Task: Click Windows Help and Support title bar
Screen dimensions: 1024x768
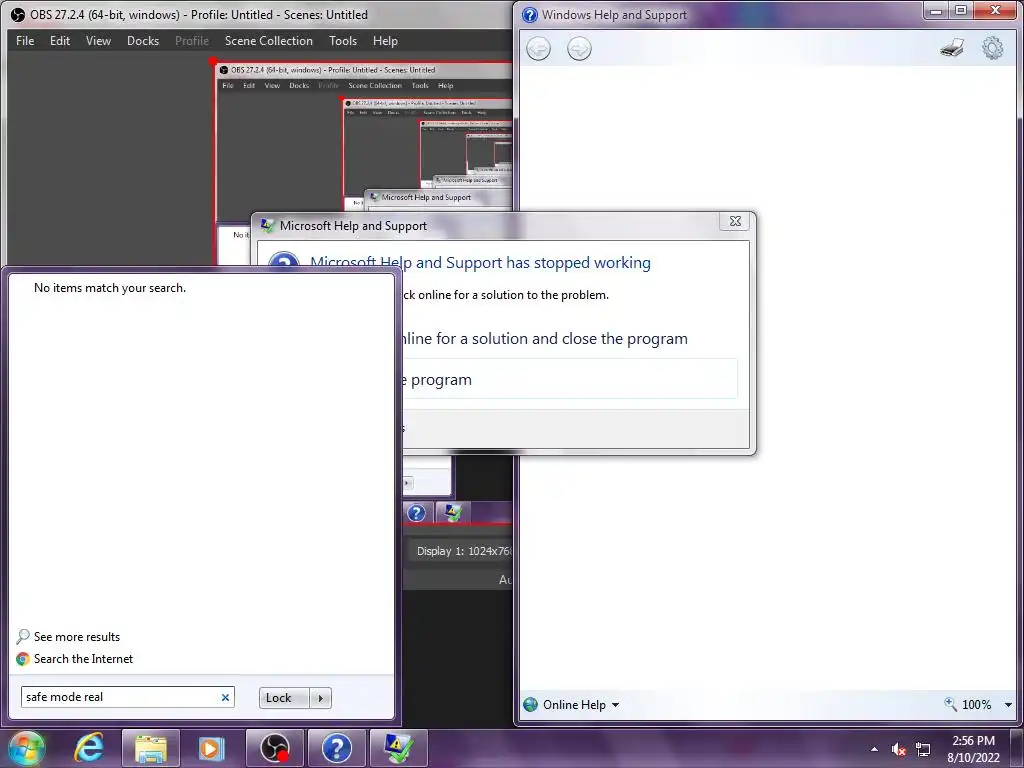Action: [718, 14]
